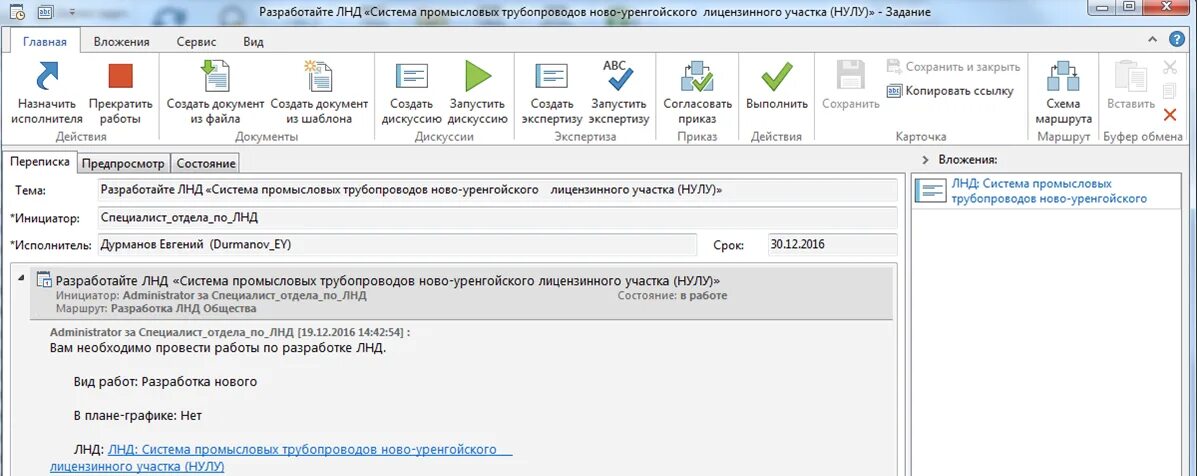Image resolution: width=1198 pixels, height=476 pixels.
Task: Click Создать документ из шаблона icon
Action: coord(319,76)
